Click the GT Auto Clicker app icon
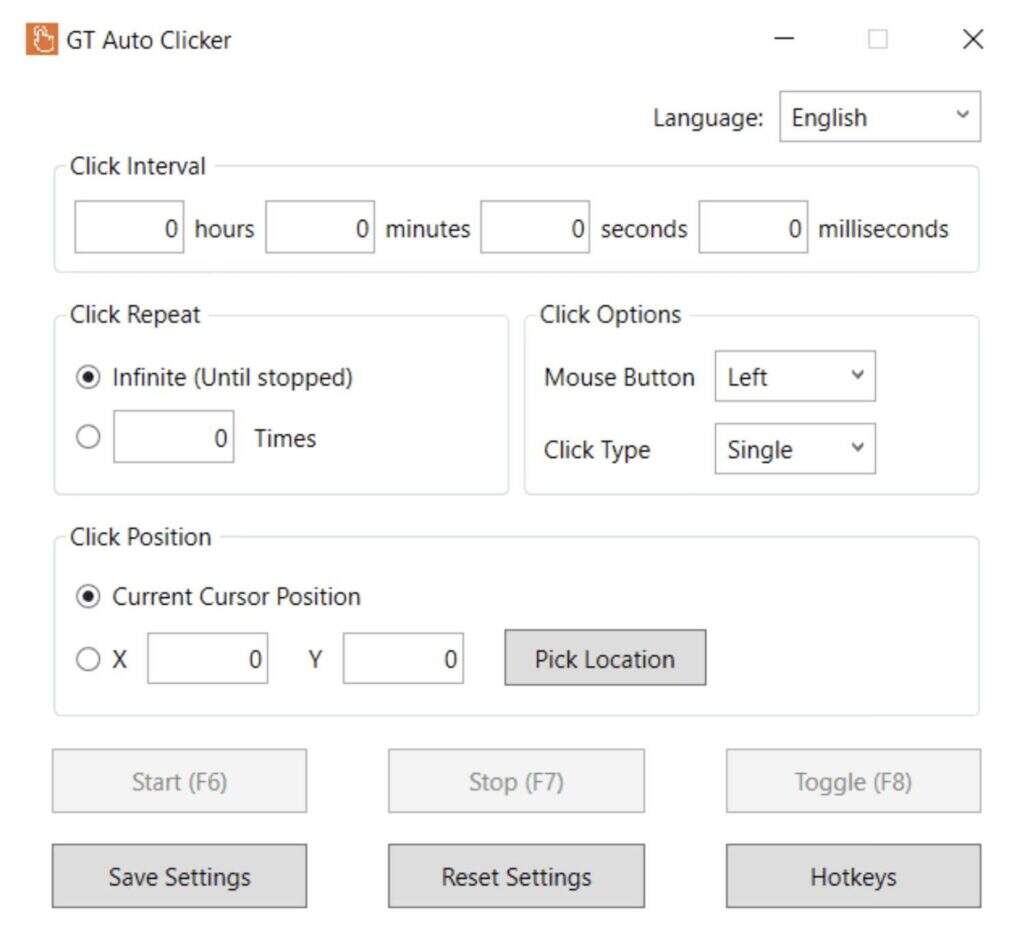The height and width of the screenshot is (925, 1024). click(41, 40)
